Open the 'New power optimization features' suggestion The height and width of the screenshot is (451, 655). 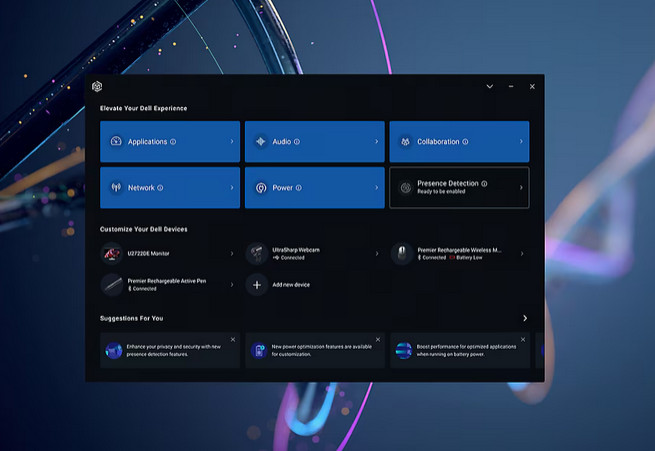pyautogui.click(x=315, y=350)
